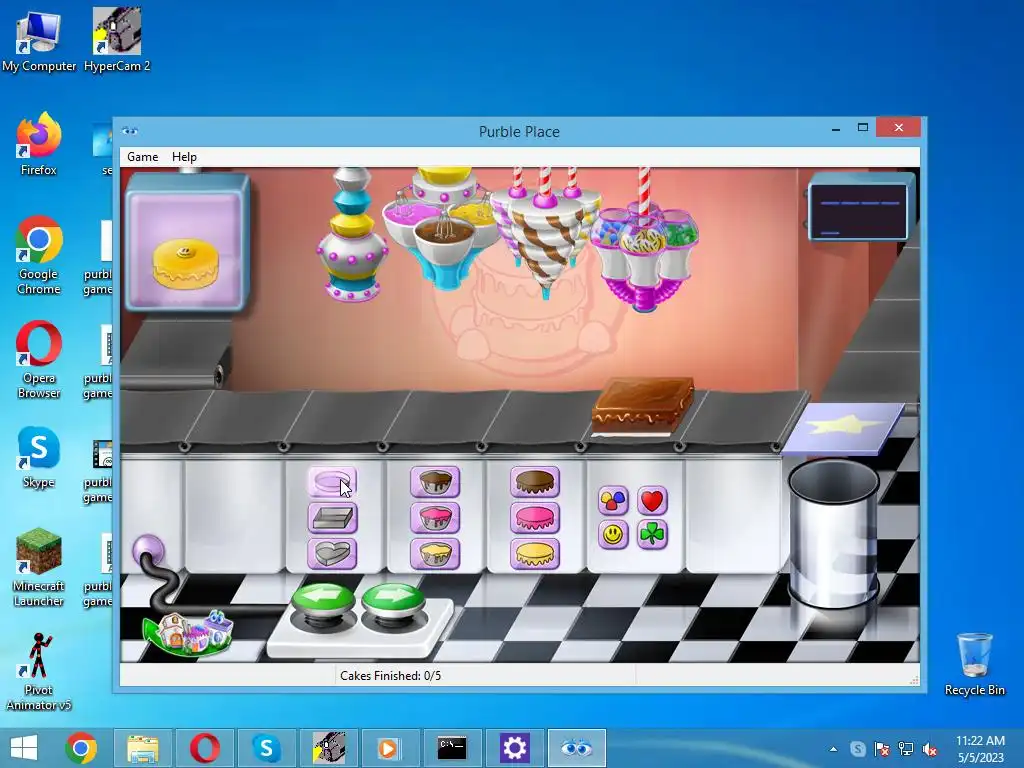Open the Google Chrome desktop shortcut

(39, 255)
